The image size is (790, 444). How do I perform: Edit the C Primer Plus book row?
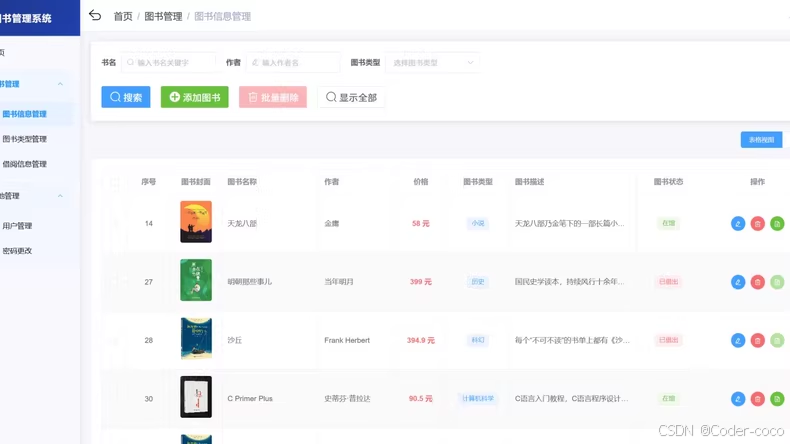point(738,399)
